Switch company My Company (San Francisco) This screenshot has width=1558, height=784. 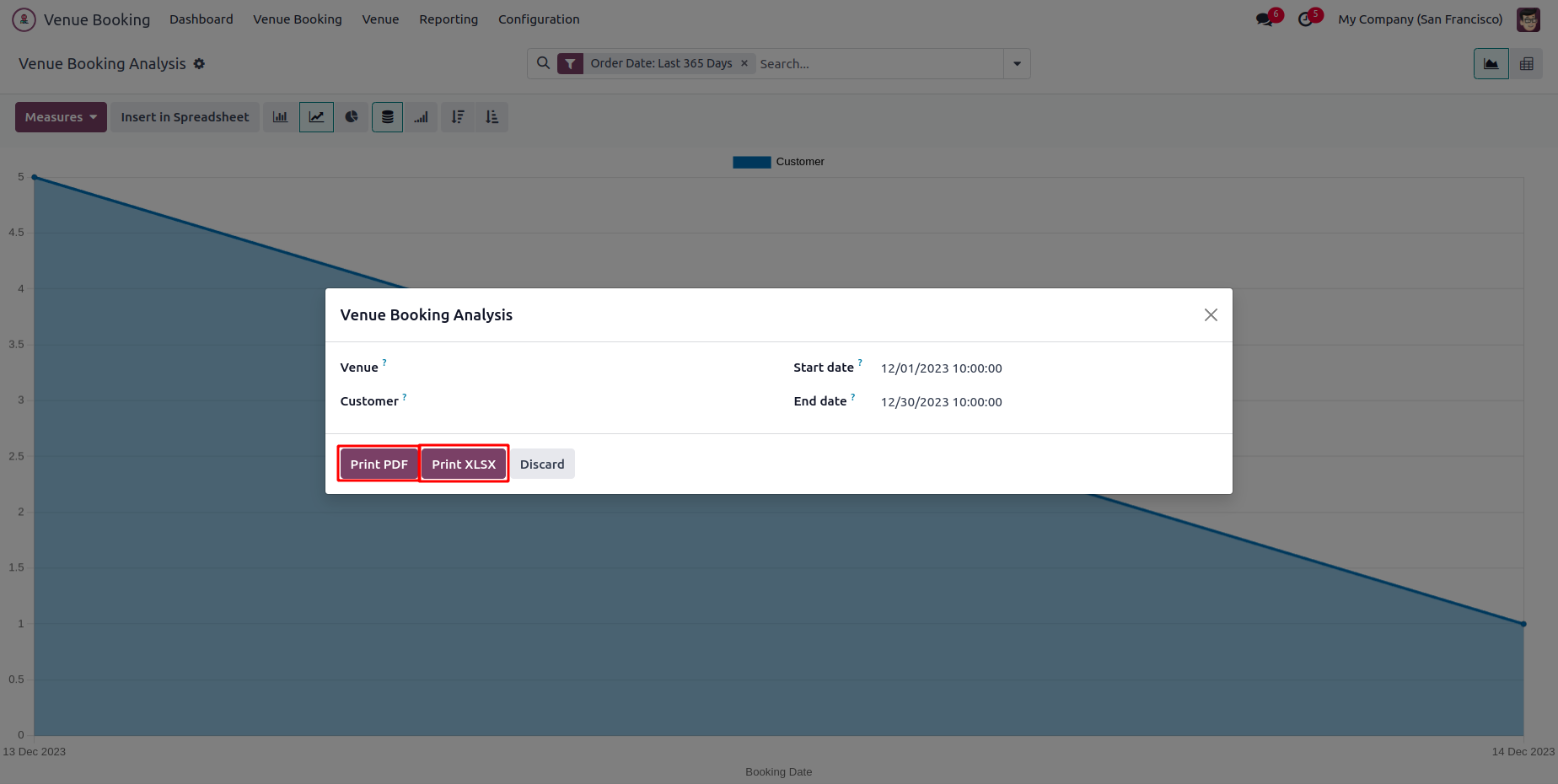click(x=1421, y=19)
